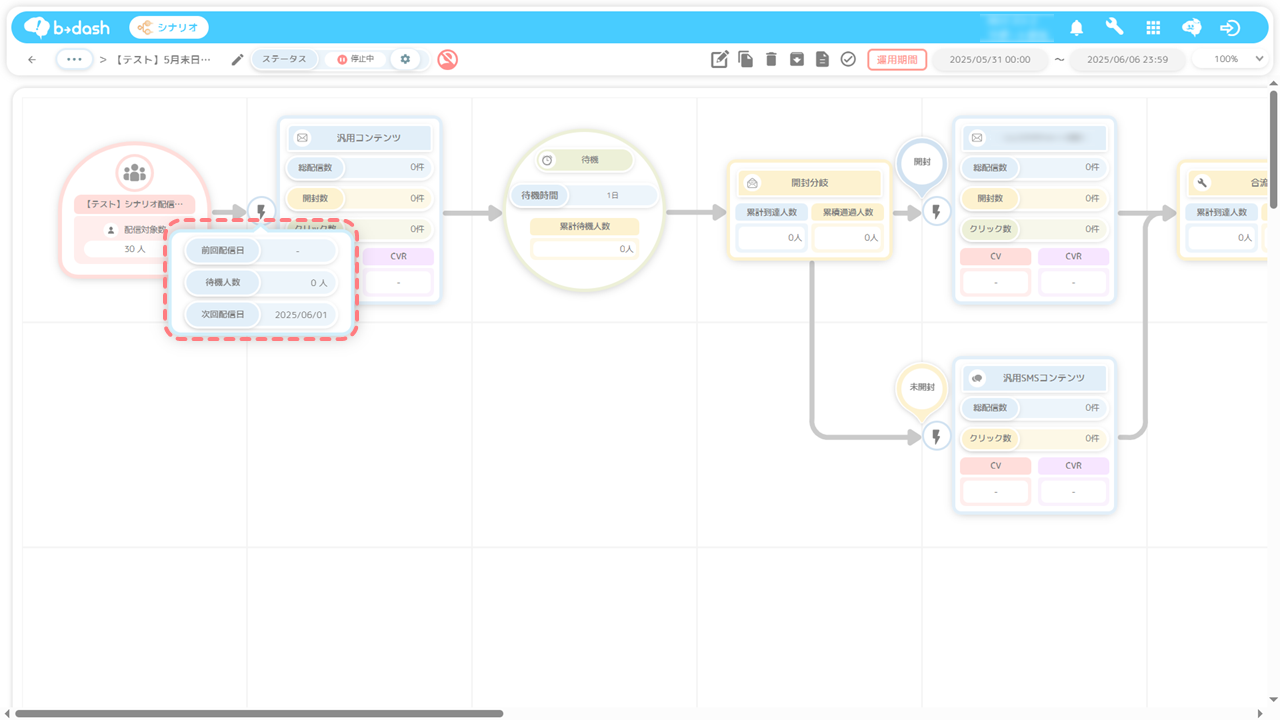The width and height of the screenshot is (1280, 720).
Task: Click the 累計到達人数 label in 開封分岐
Action: [770, 213]
